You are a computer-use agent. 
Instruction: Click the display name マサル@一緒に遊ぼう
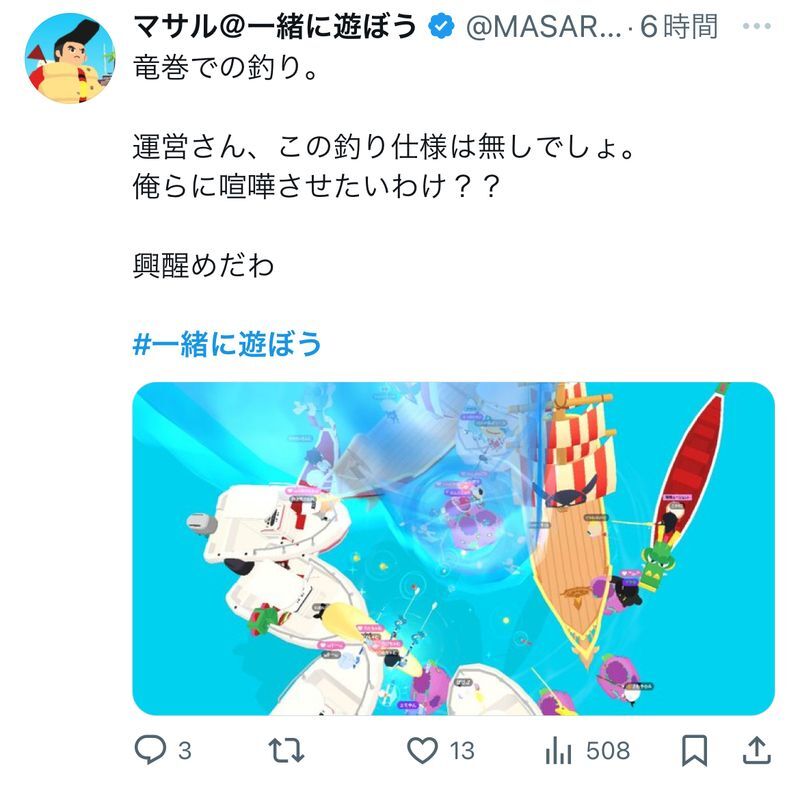point(275,27)
